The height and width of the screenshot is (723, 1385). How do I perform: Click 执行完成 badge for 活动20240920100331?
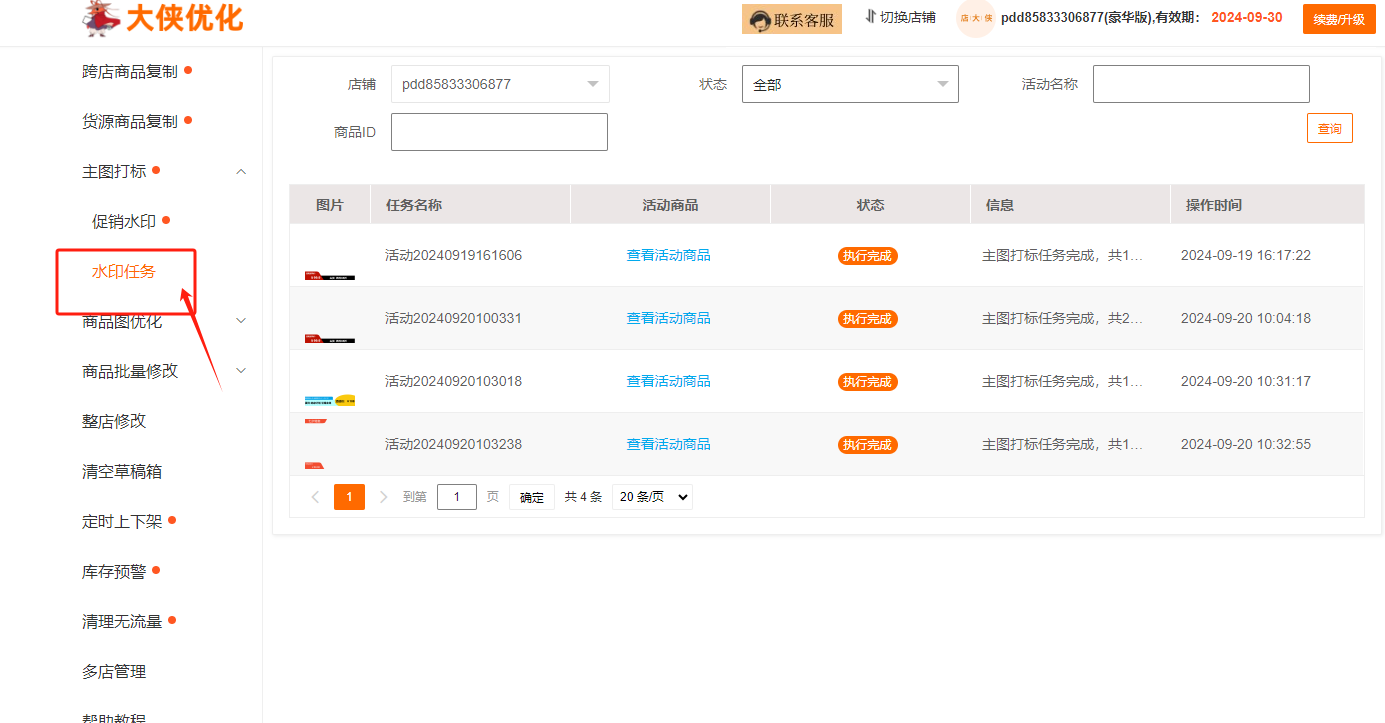click(x=868, y=319)
